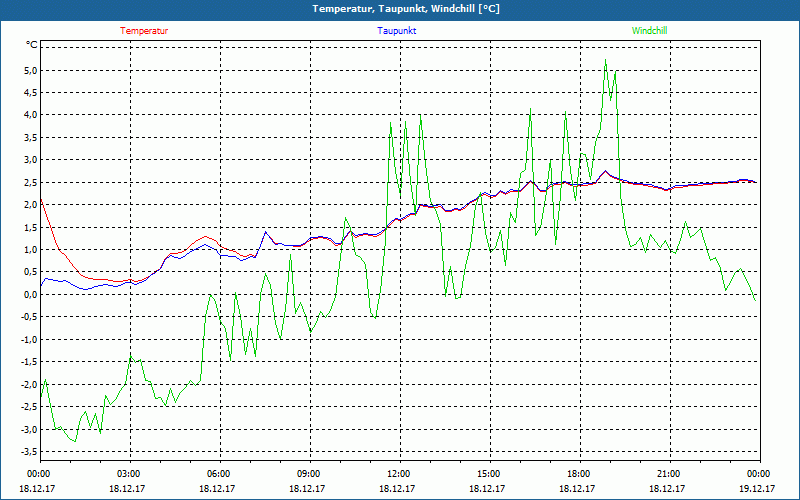
Task: Click the '-3,0' y-axis value
Action: coord(30,429)
